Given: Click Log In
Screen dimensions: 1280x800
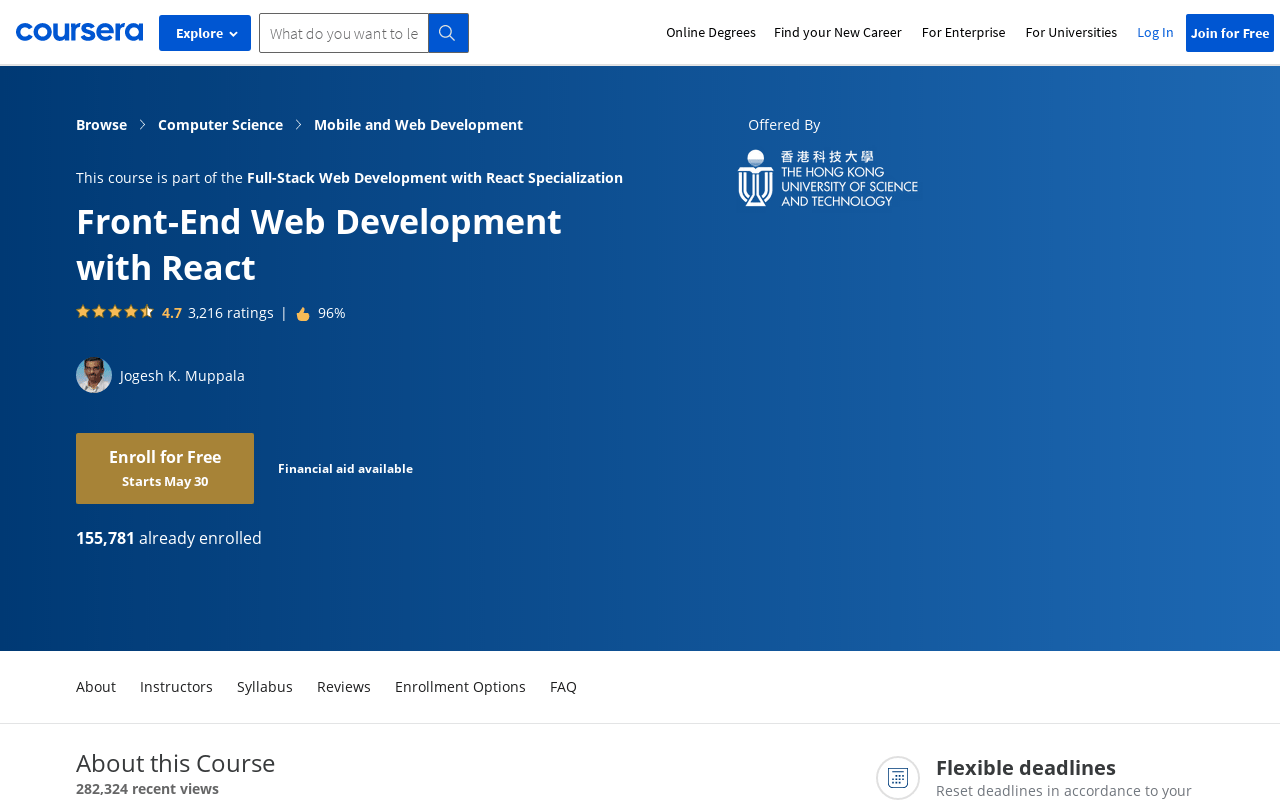Looking at the screenshot, I should [1155, 32].
